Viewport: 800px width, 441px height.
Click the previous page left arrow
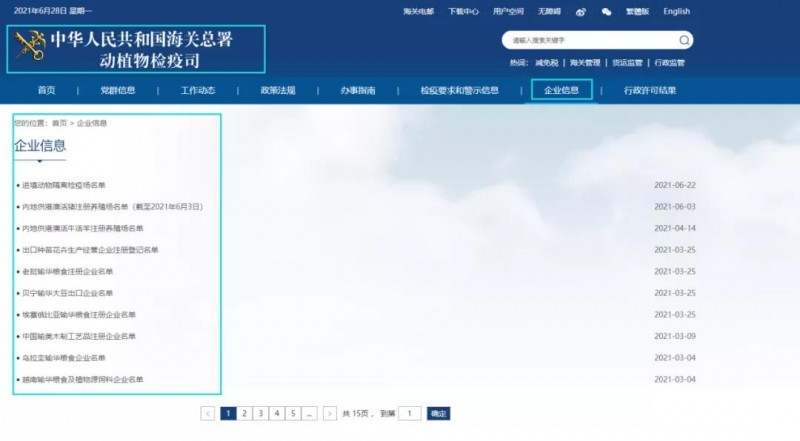(x=208, y=413)
